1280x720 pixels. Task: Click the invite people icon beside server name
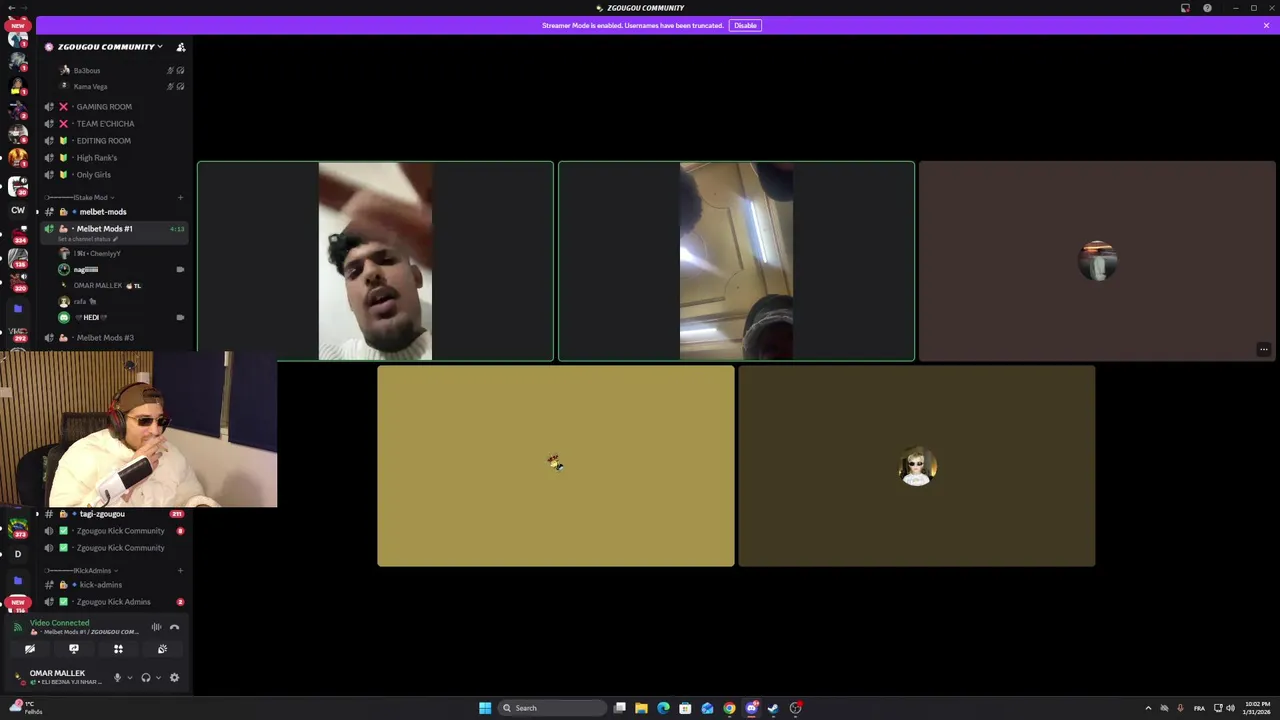click(181, 47)
